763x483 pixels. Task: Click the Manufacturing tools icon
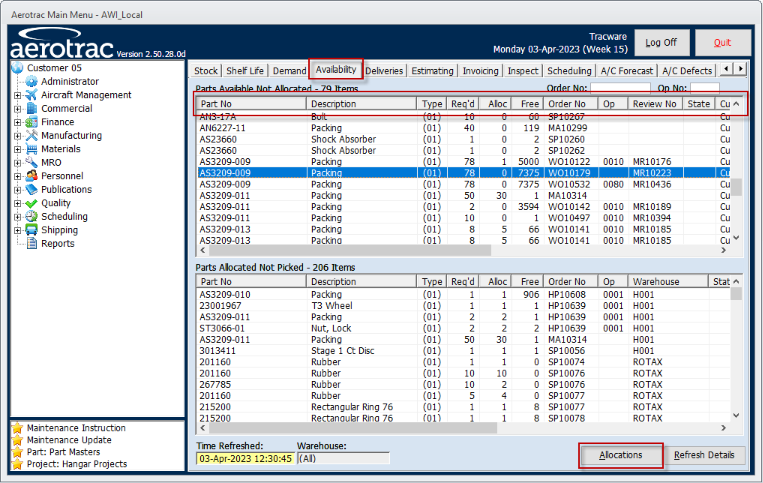pyautogui.click(x=32, y=136)
